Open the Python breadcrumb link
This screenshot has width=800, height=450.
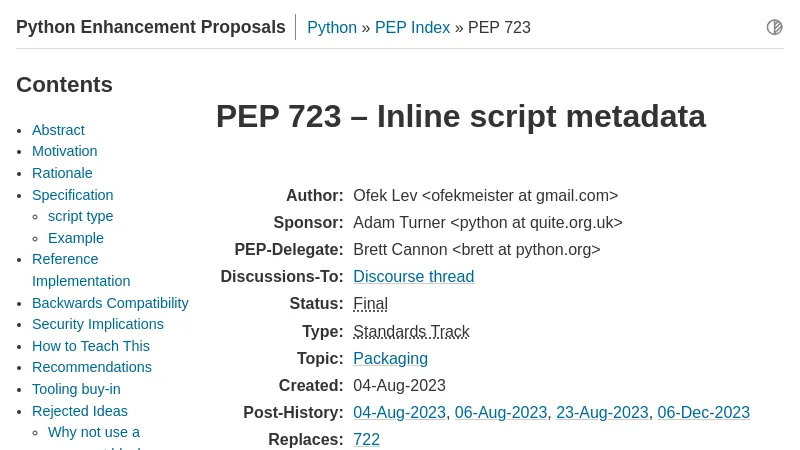click(x=332, y=28)
